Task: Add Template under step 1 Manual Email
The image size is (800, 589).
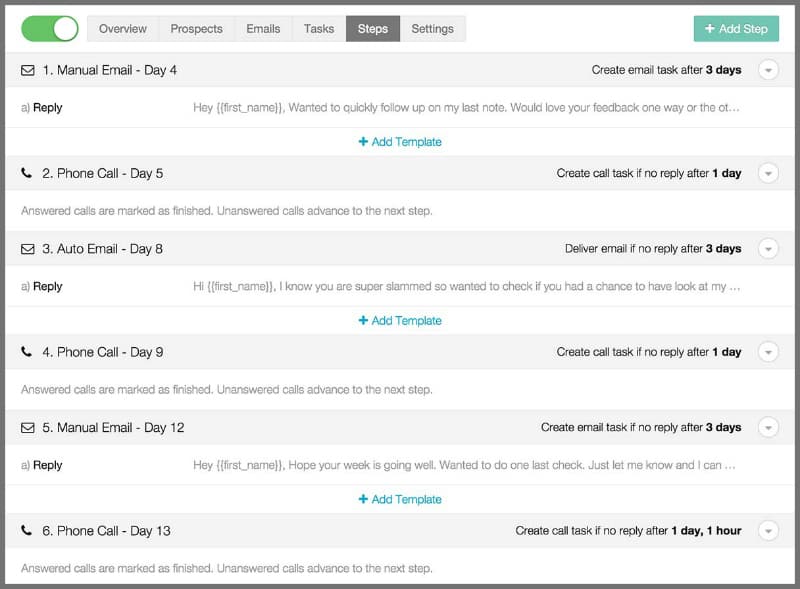Action: [x=400, y=142]
